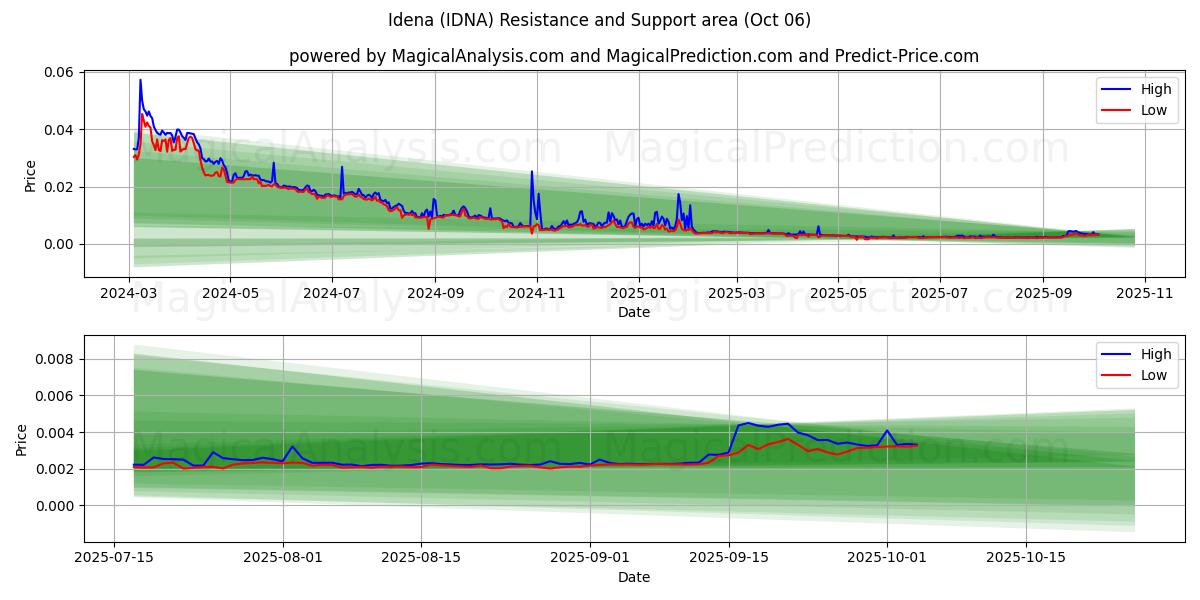The image size is (1200, 600).
Task: Click the 2025-01 date tick on top chart
Action: click(638, 295)
